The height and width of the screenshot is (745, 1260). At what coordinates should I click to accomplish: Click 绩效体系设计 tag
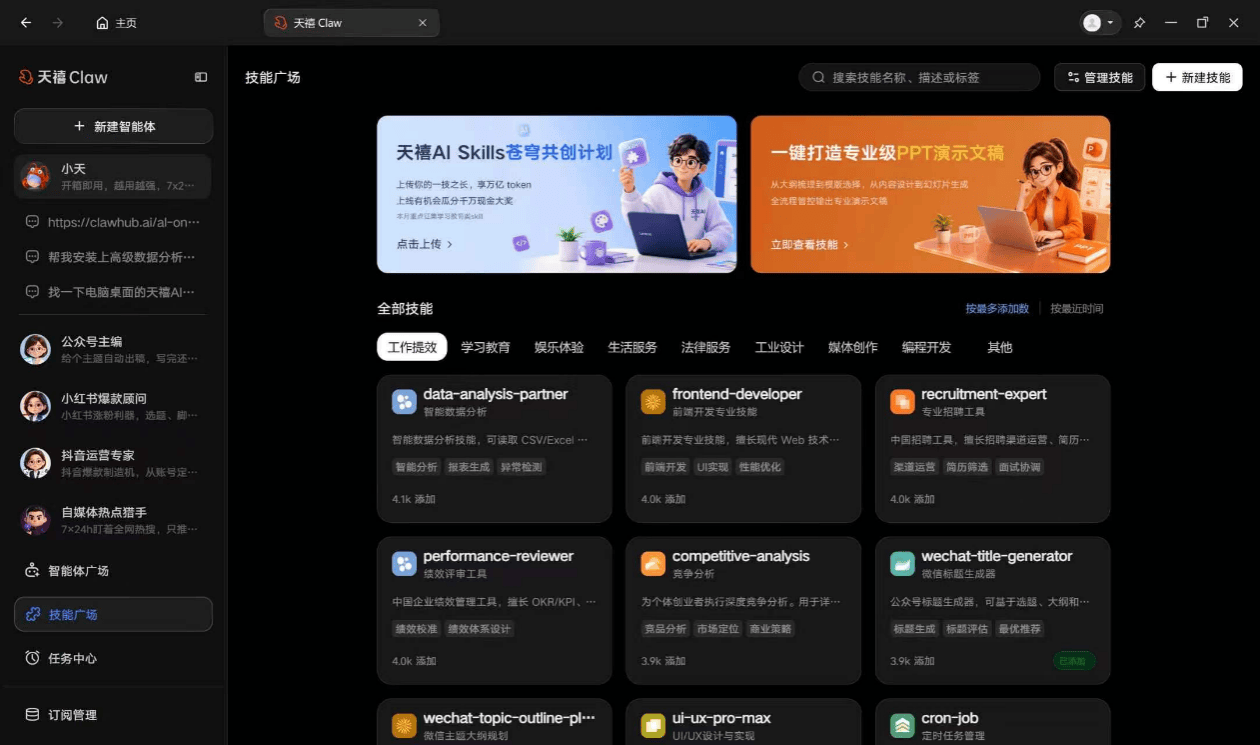479,629
